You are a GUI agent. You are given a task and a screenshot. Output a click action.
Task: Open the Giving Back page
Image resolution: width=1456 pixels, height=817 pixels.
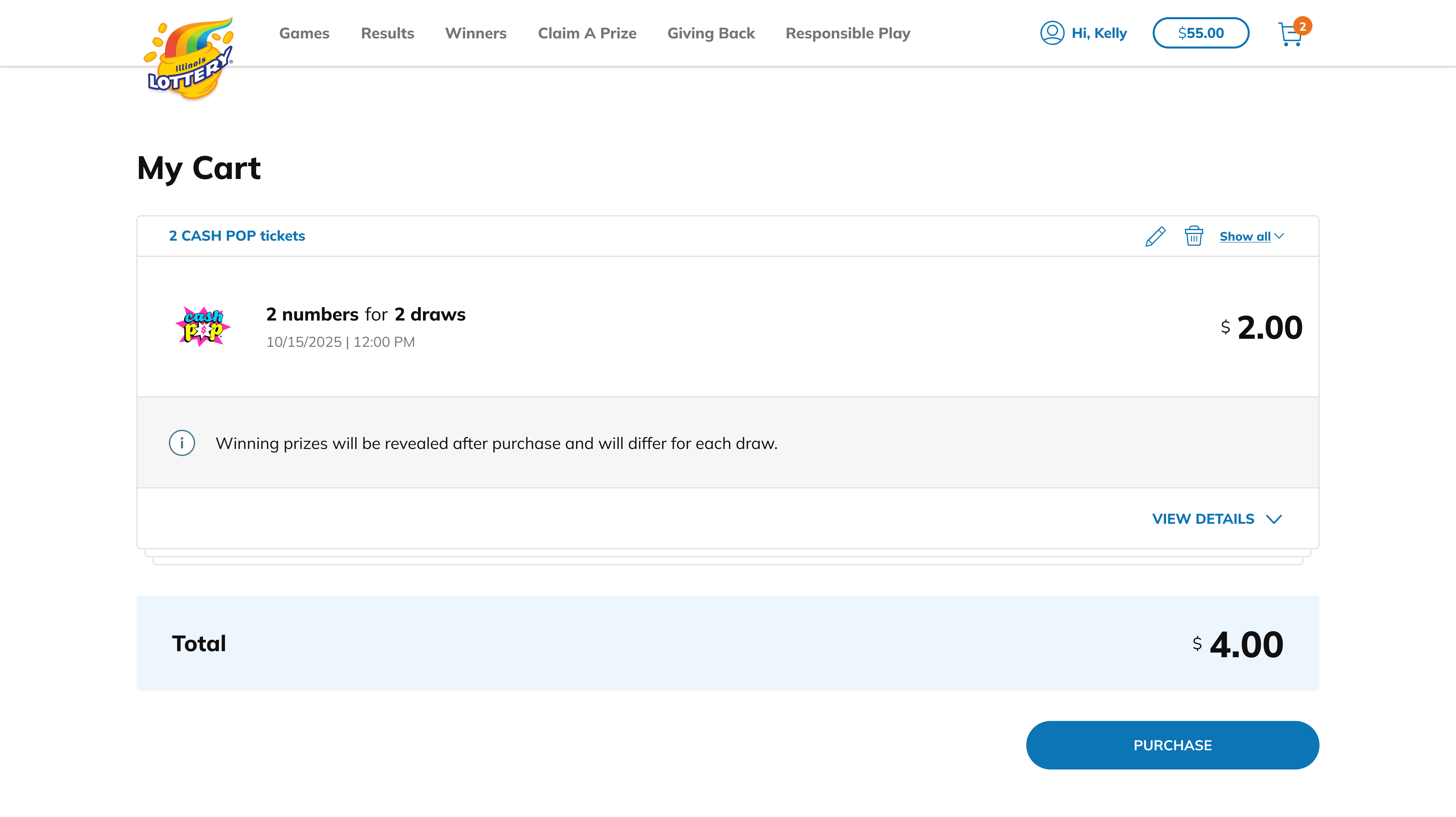[x=710, y=33]
